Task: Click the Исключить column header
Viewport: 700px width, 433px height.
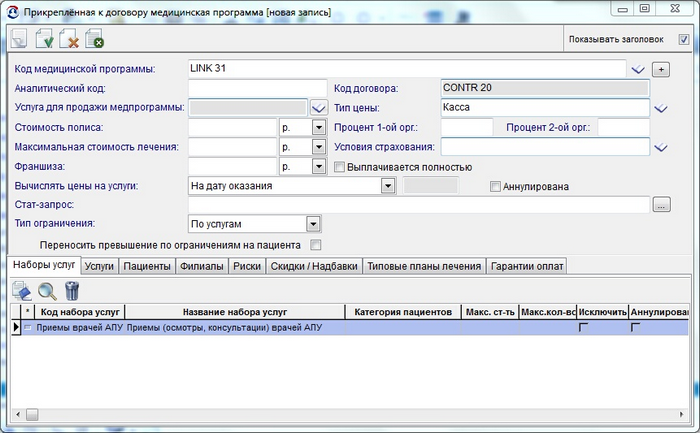Action: (x=603, y=312)
